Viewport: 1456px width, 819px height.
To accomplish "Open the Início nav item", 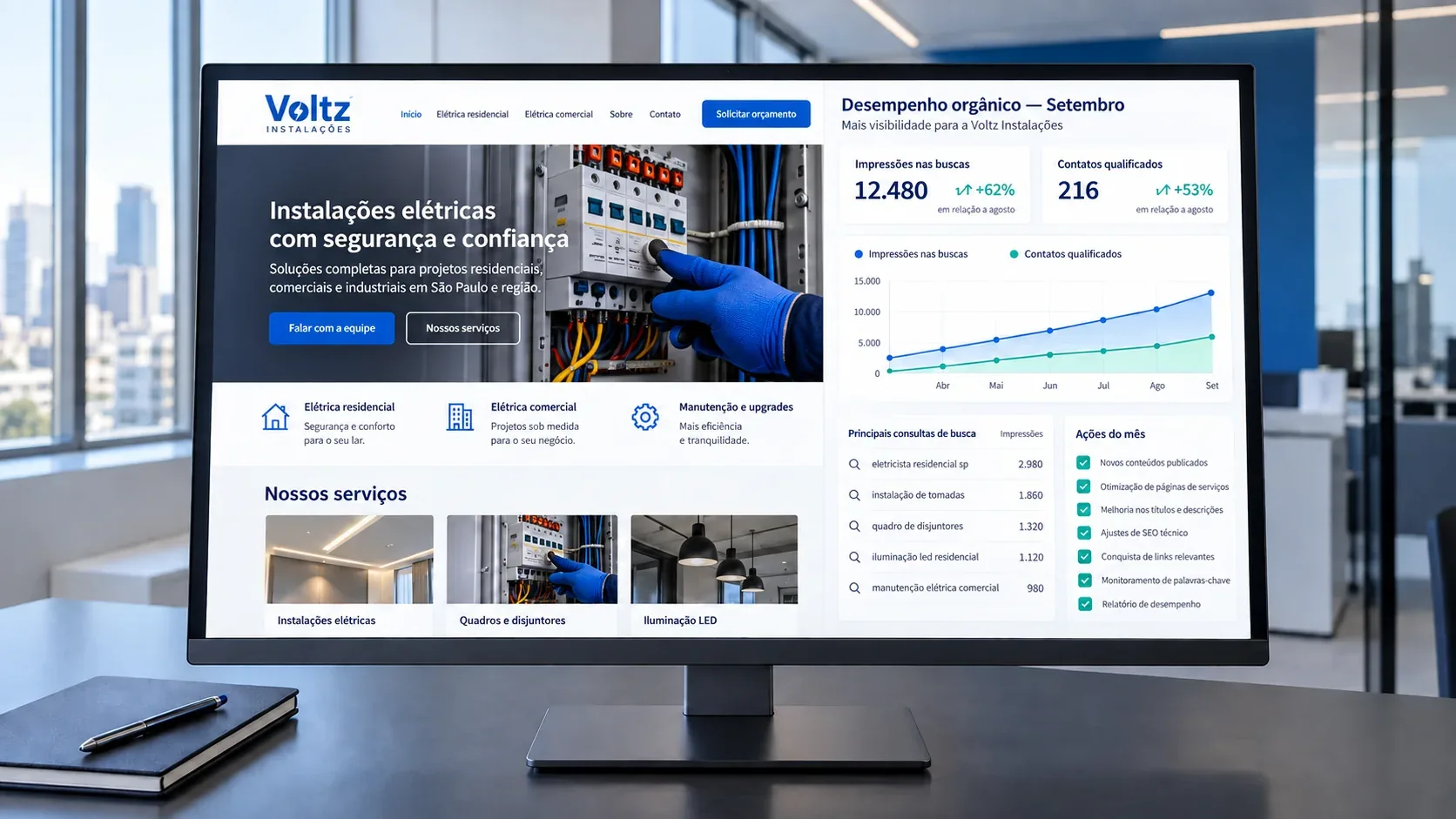I will click(x=411, y=114).
